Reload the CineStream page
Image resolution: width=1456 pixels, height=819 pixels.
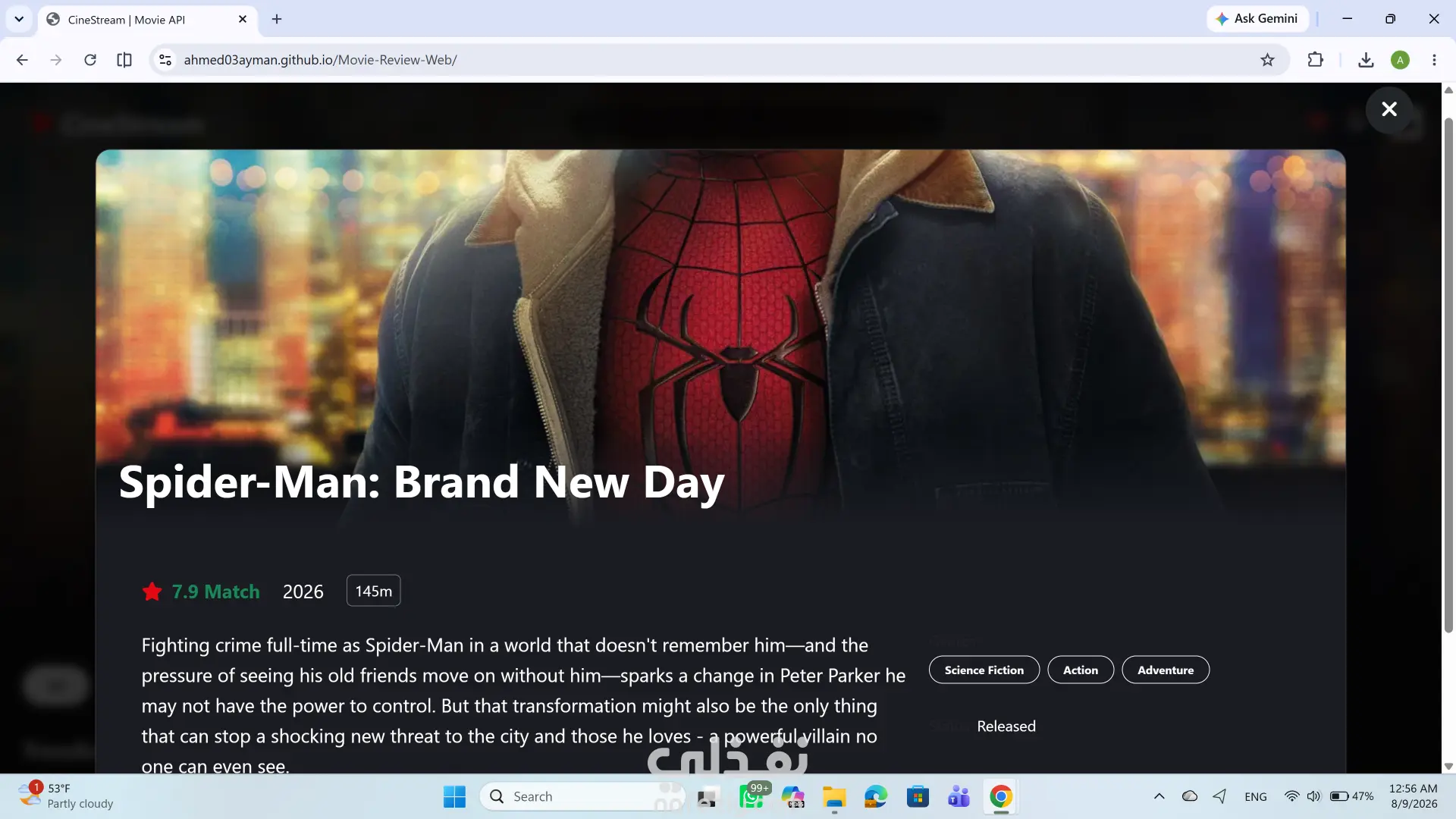tap(90, 60)
